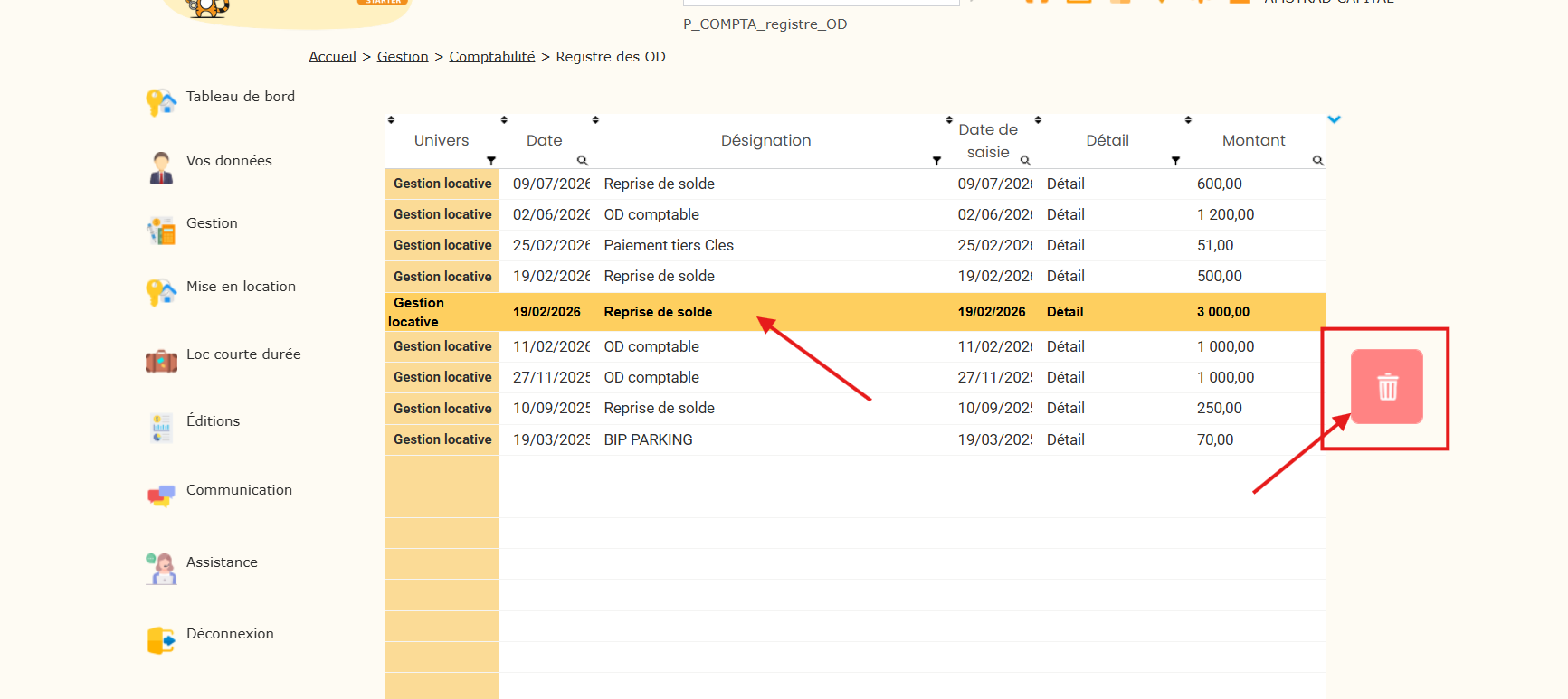Open the Mise en location menu
Screen dimensions: 1568x699
(x=241, y=287)
